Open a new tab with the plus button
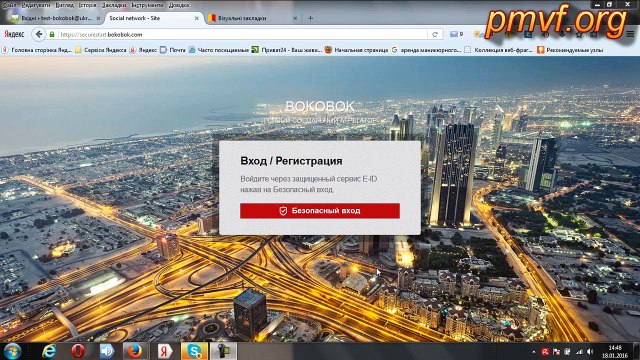The width and height of the screenshot is (640, 360). coord(310,18)
